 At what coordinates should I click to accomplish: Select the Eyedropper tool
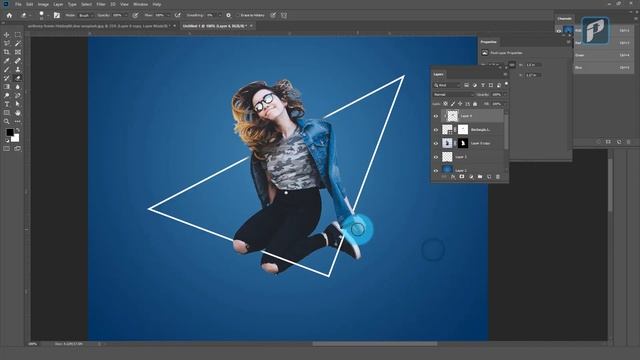pyautogui.click(x=7, y=61)
